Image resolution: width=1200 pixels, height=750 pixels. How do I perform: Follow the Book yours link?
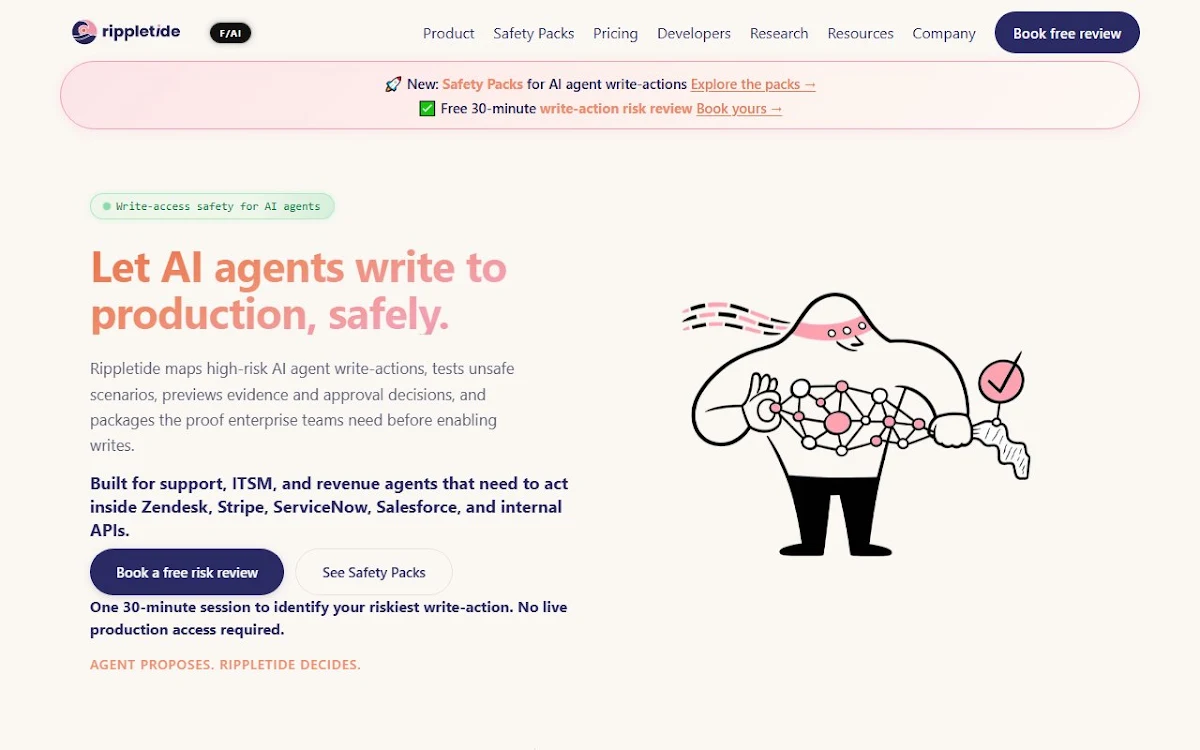(739, 109)
